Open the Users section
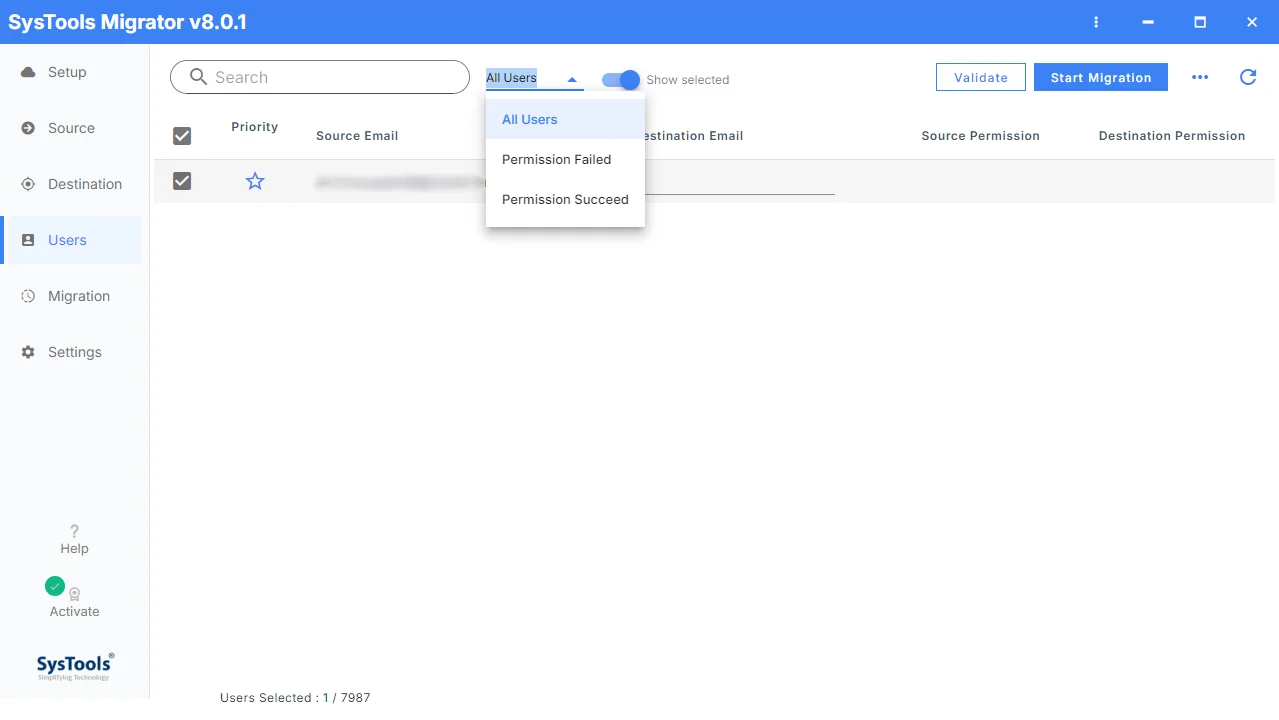The height and width of the screenshot is (720, 1279). tap(72, 240)
